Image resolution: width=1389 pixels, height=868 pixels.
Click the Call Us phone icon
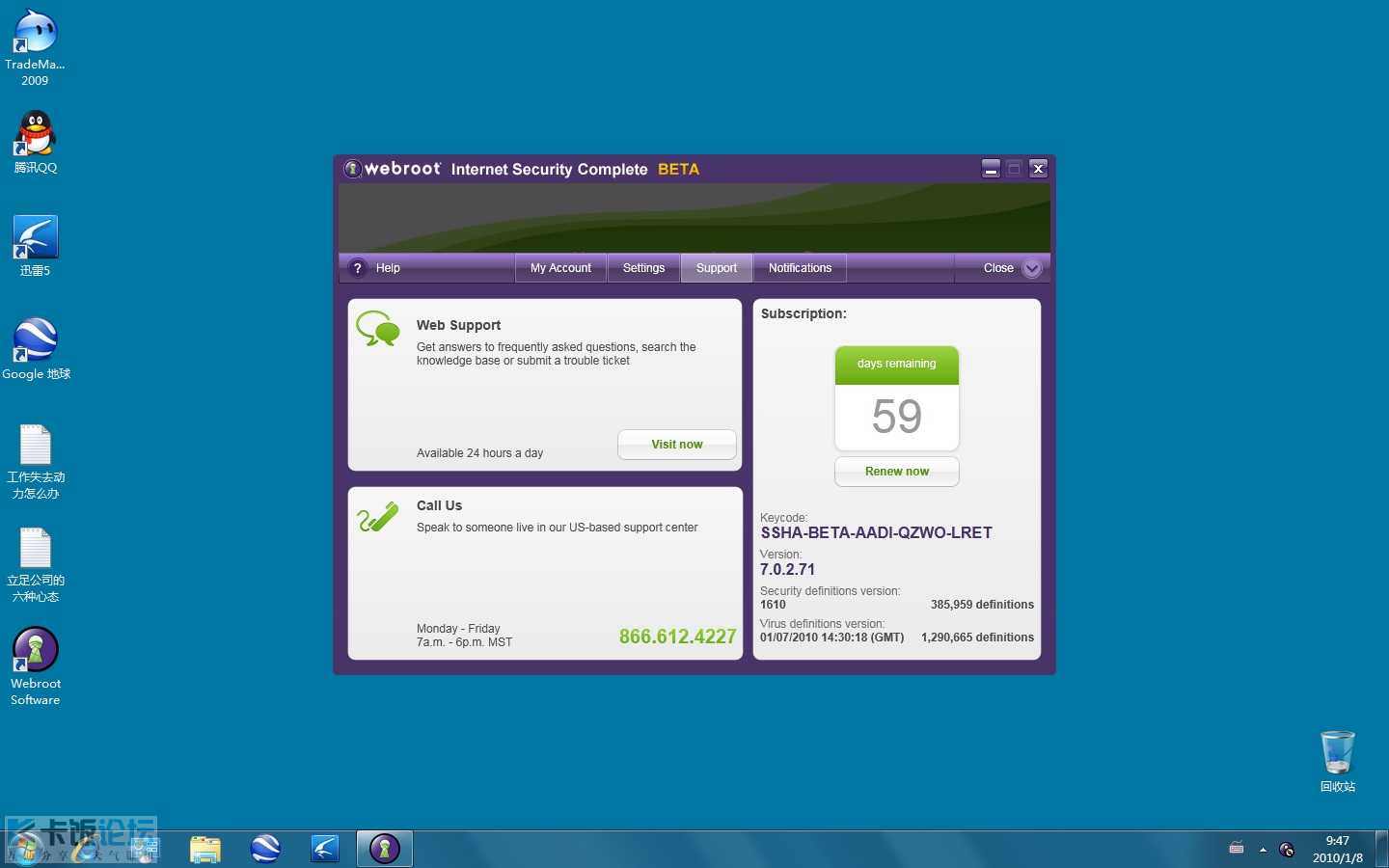(x=377, y=518)
